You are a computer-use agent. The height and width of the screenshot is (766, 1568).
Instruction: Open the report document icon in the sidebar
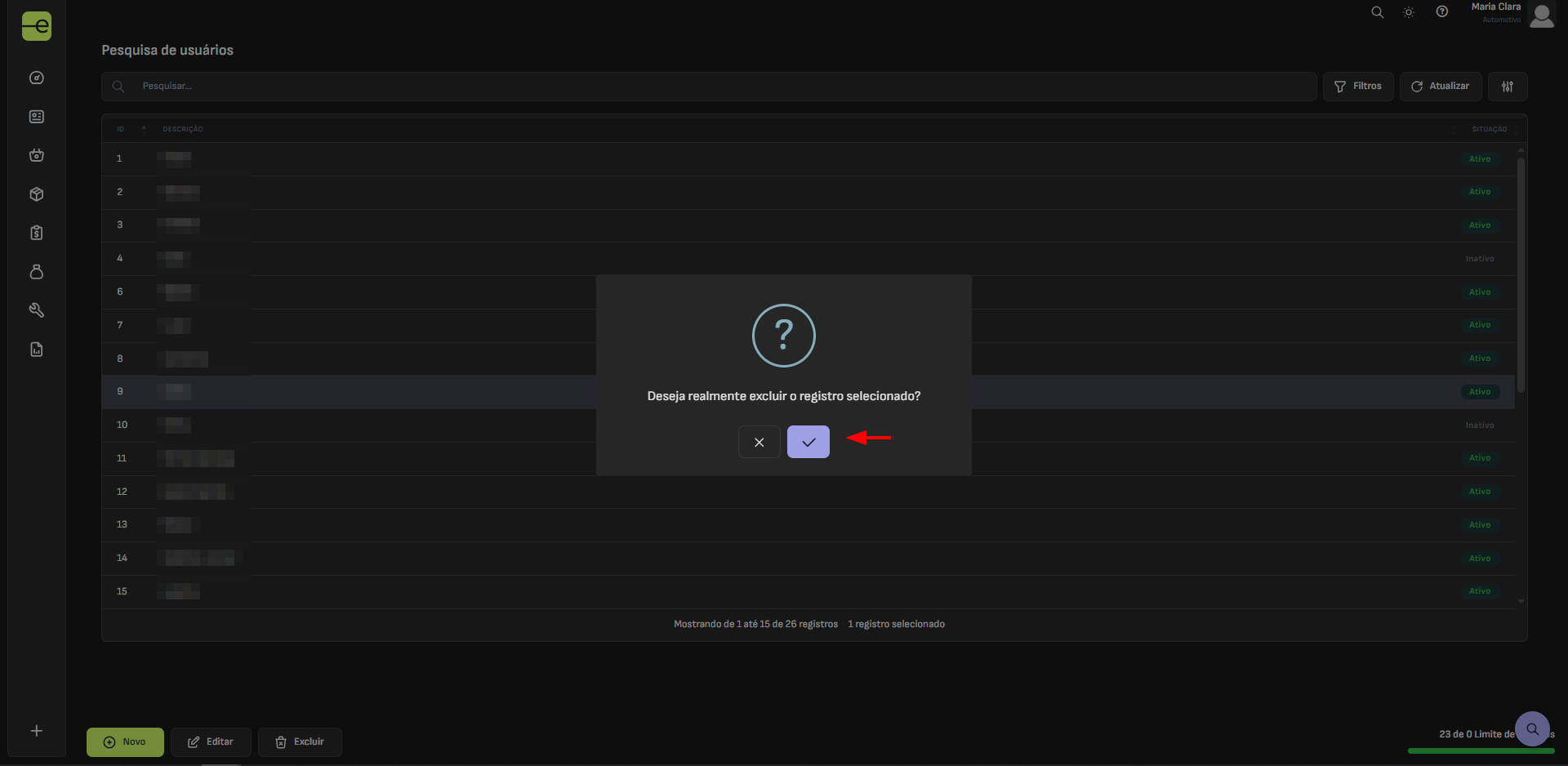[x=37, y=350]
